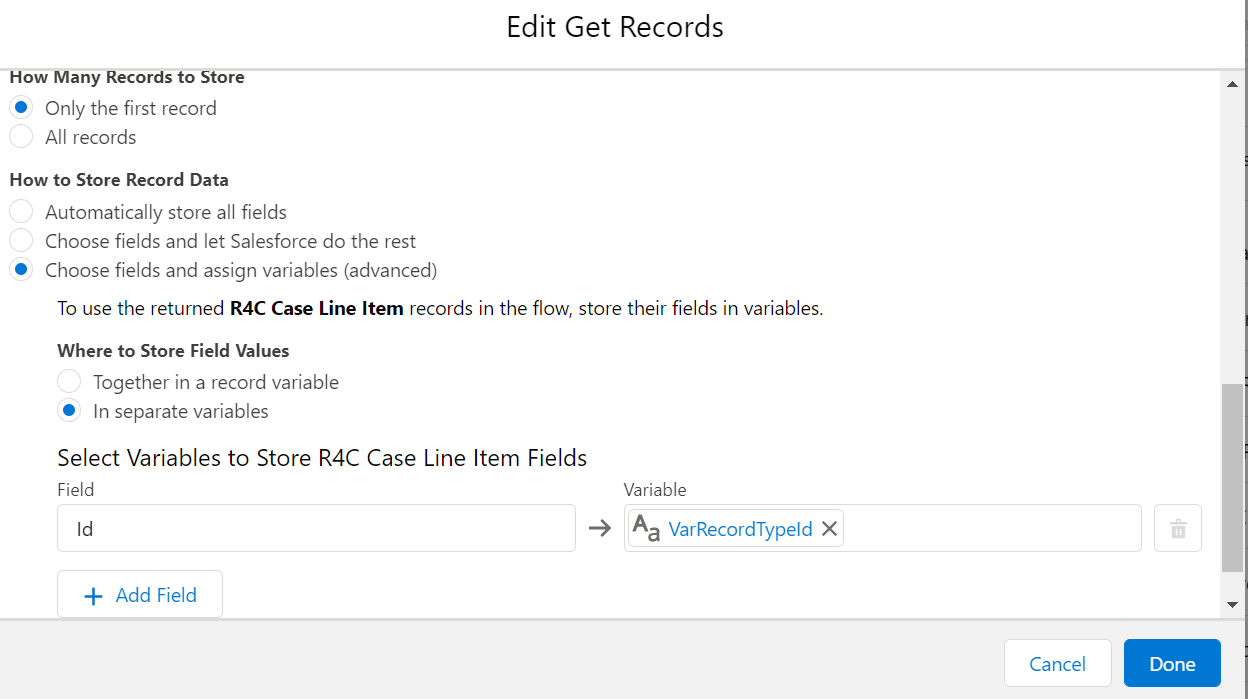Click the VarRecordTypeId pill label

click(740, 529)
